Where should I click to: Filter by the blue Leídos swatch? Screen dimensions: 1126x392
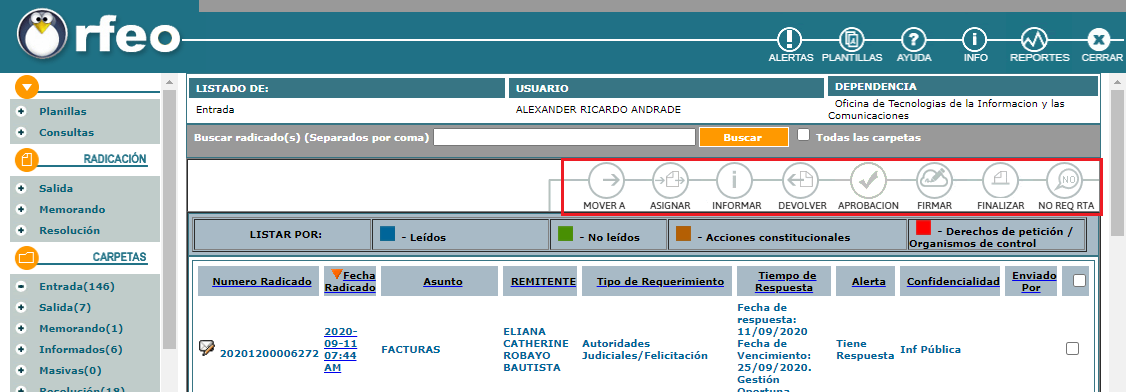coord(388,232)
